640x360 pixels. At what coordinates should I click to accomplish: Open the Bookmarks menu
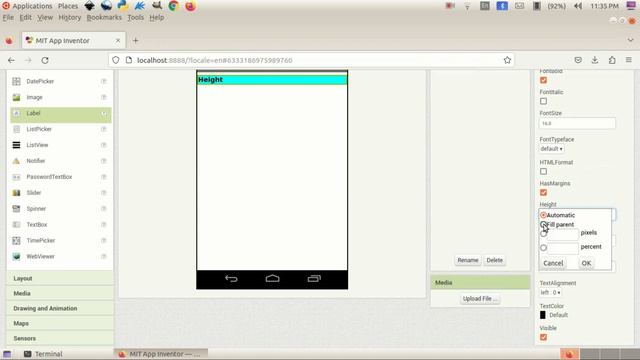(x=104, y=18)
